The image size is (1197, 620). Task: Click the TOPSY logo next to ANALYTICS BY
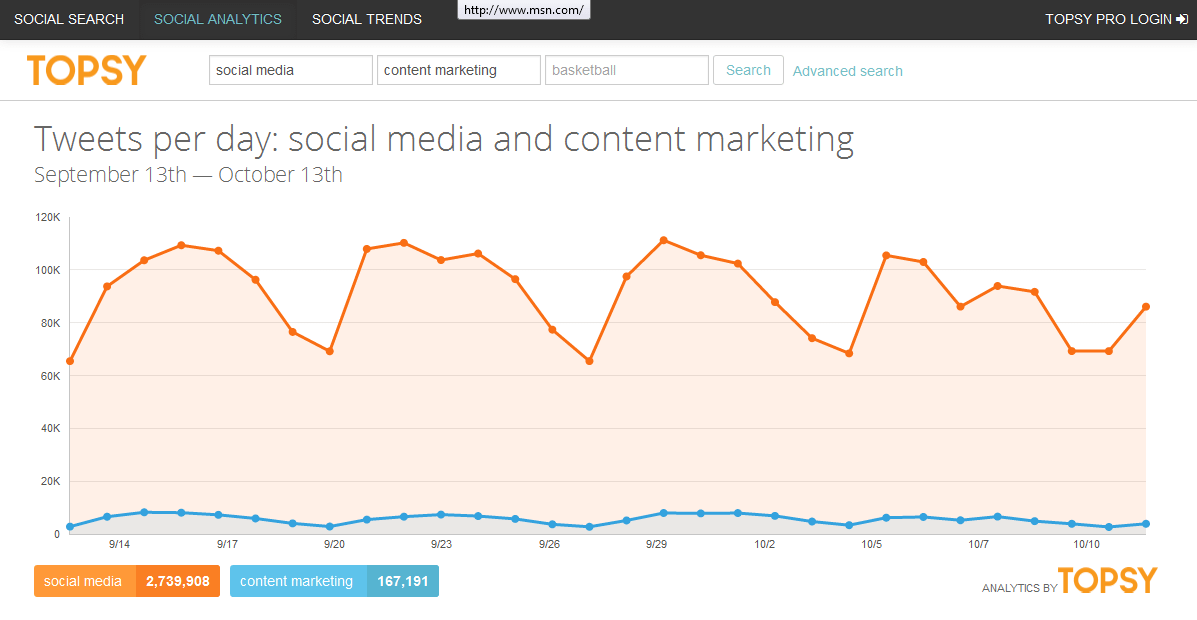1108,580
